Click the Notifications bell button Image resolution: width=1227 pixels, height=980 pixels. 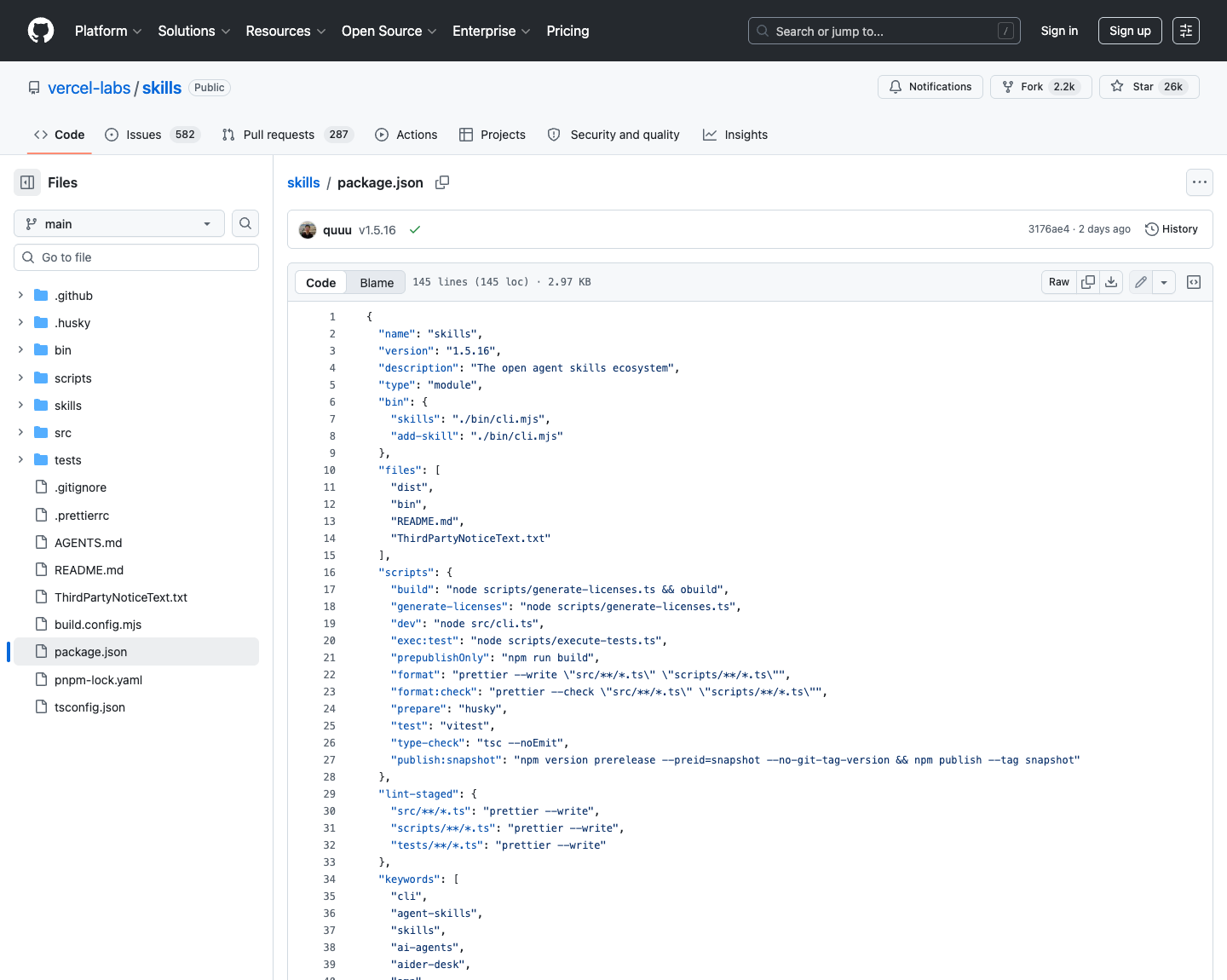(x=930, y=87)
